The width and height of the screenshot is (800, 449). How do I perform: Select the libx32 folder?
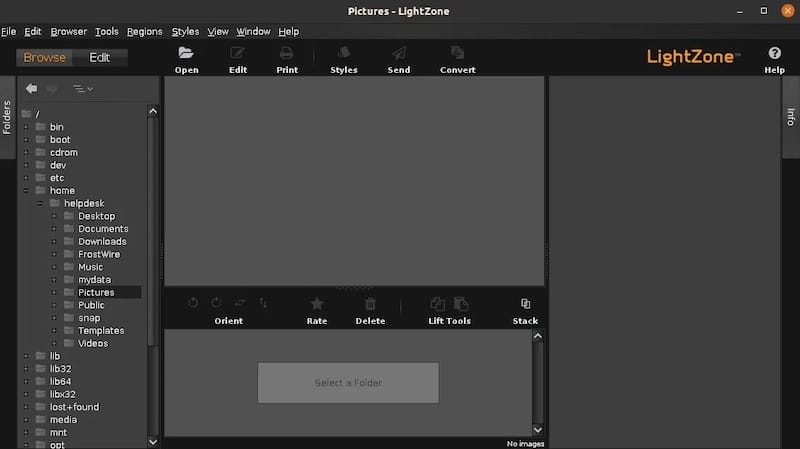(63, 394)
